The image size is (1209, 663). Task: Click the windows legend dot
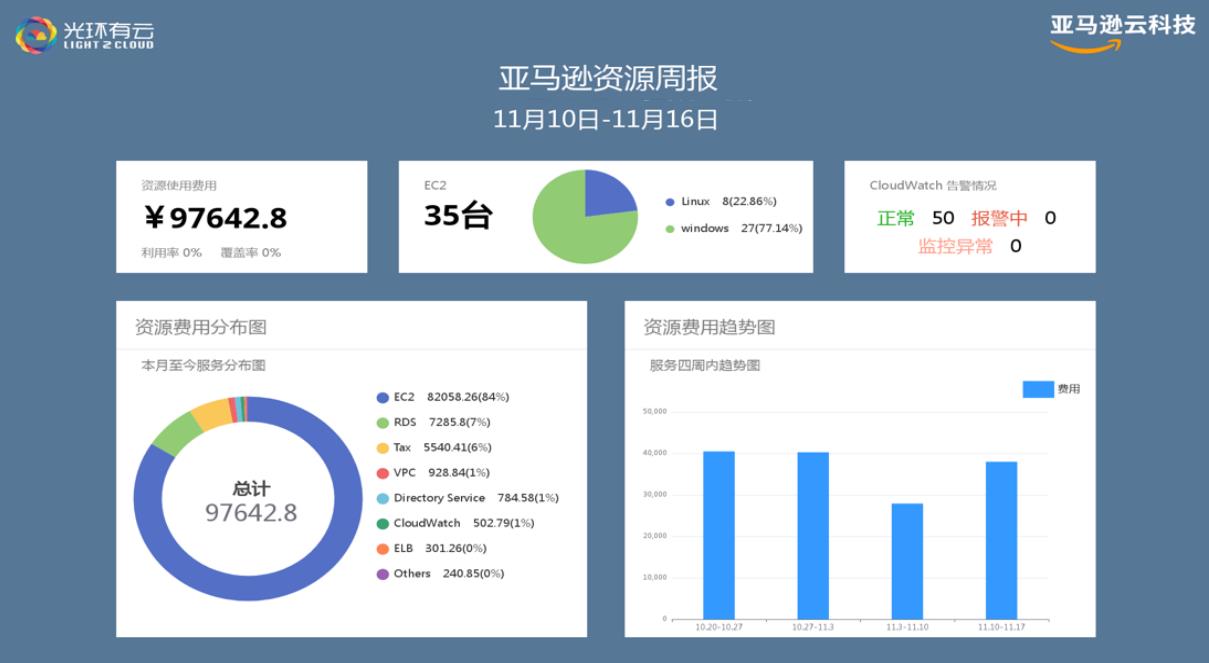pyautogui.click(x=670, y=229)
